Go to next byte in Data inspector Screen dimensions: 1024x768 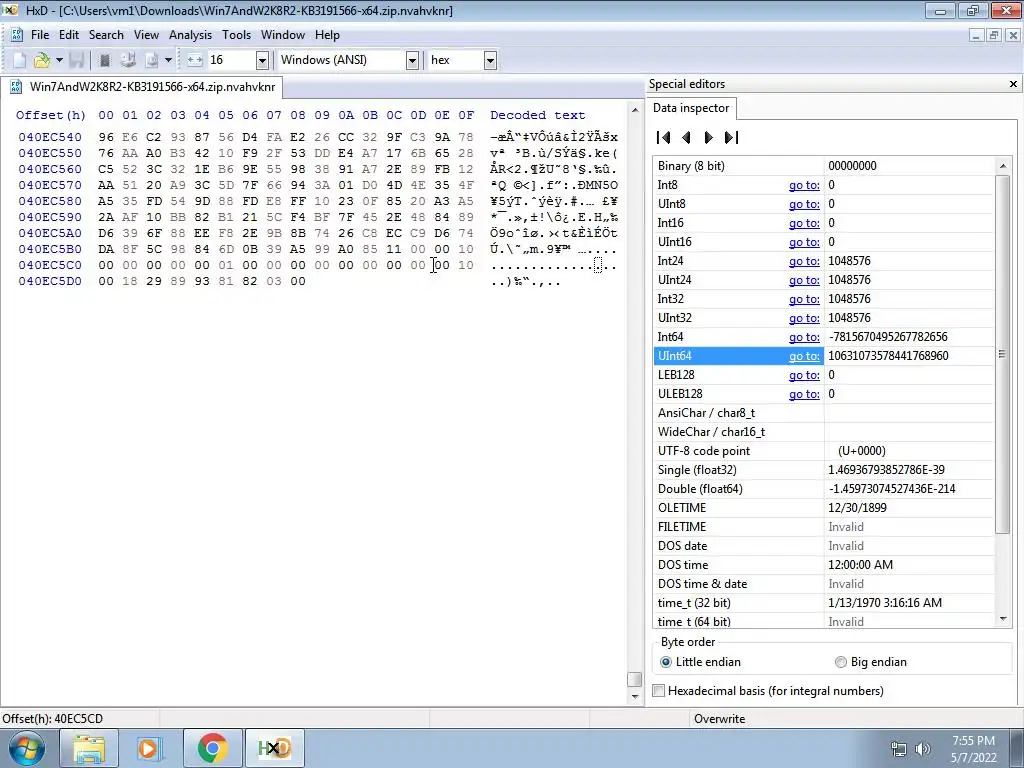tap(708, 137)
